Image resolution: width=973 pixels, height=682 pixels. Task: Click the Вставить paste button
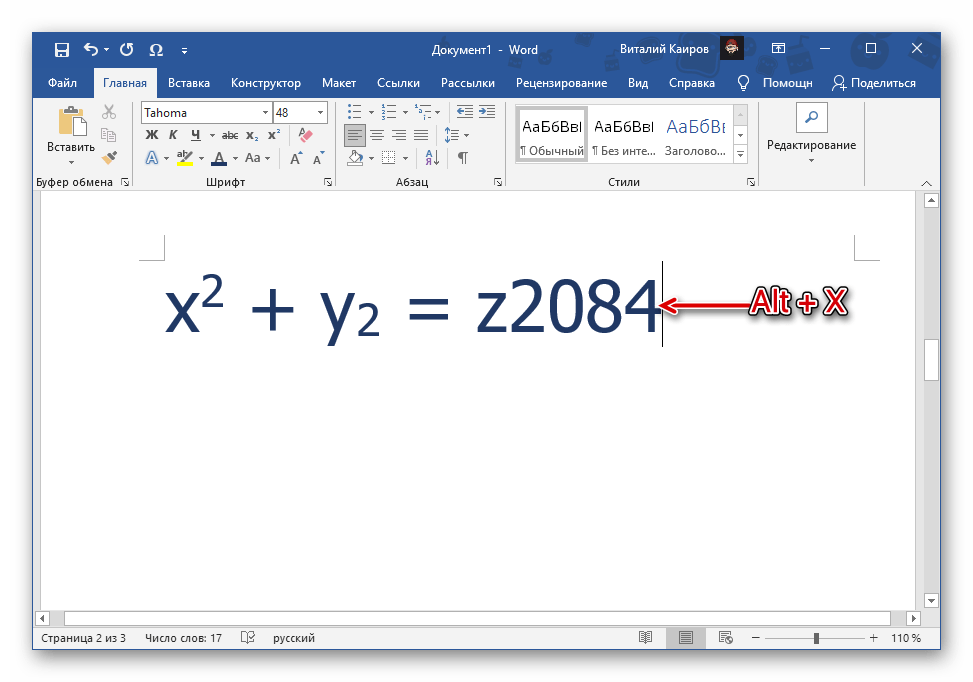click(x=71, y=135)
